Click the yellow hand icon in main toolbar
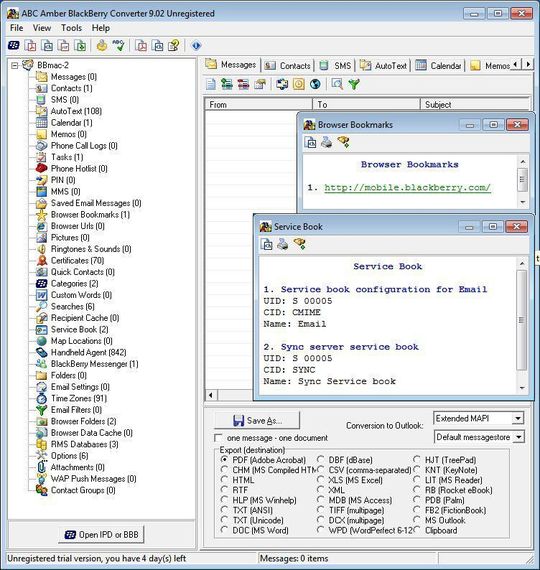This screenshot has width=540, height=570. click(102, 45)
